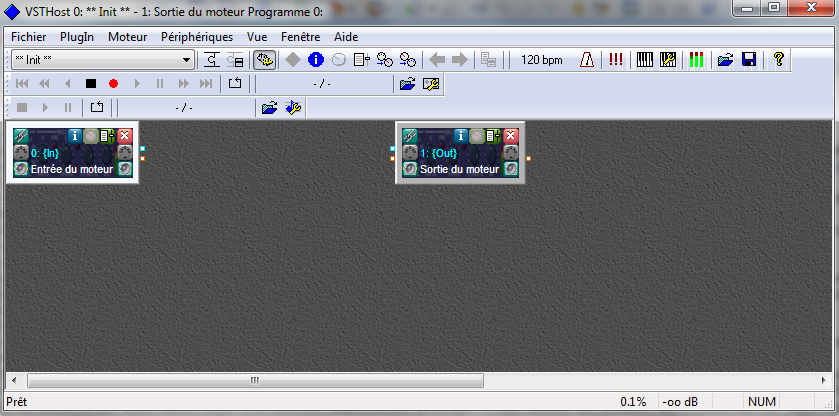Click left speaker icon on Sortie du moteur
Viewport: 839px width, 416px height.
[410, 169]
